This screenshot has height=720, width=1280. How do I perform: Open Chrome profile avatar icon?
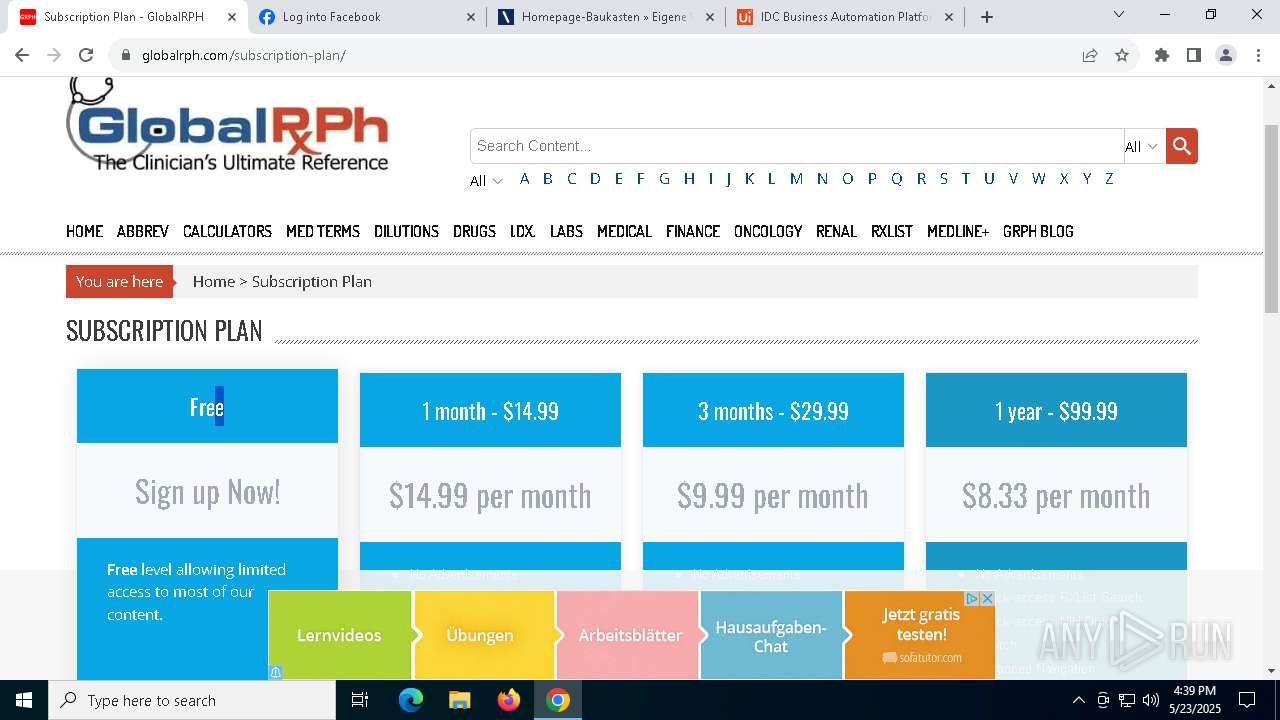[x=1226, y=55]
